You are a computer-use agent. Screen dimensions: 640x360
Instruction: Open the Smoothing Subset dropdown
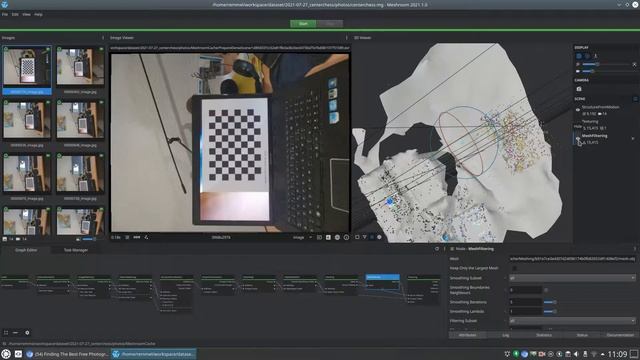tap(572, 278)
